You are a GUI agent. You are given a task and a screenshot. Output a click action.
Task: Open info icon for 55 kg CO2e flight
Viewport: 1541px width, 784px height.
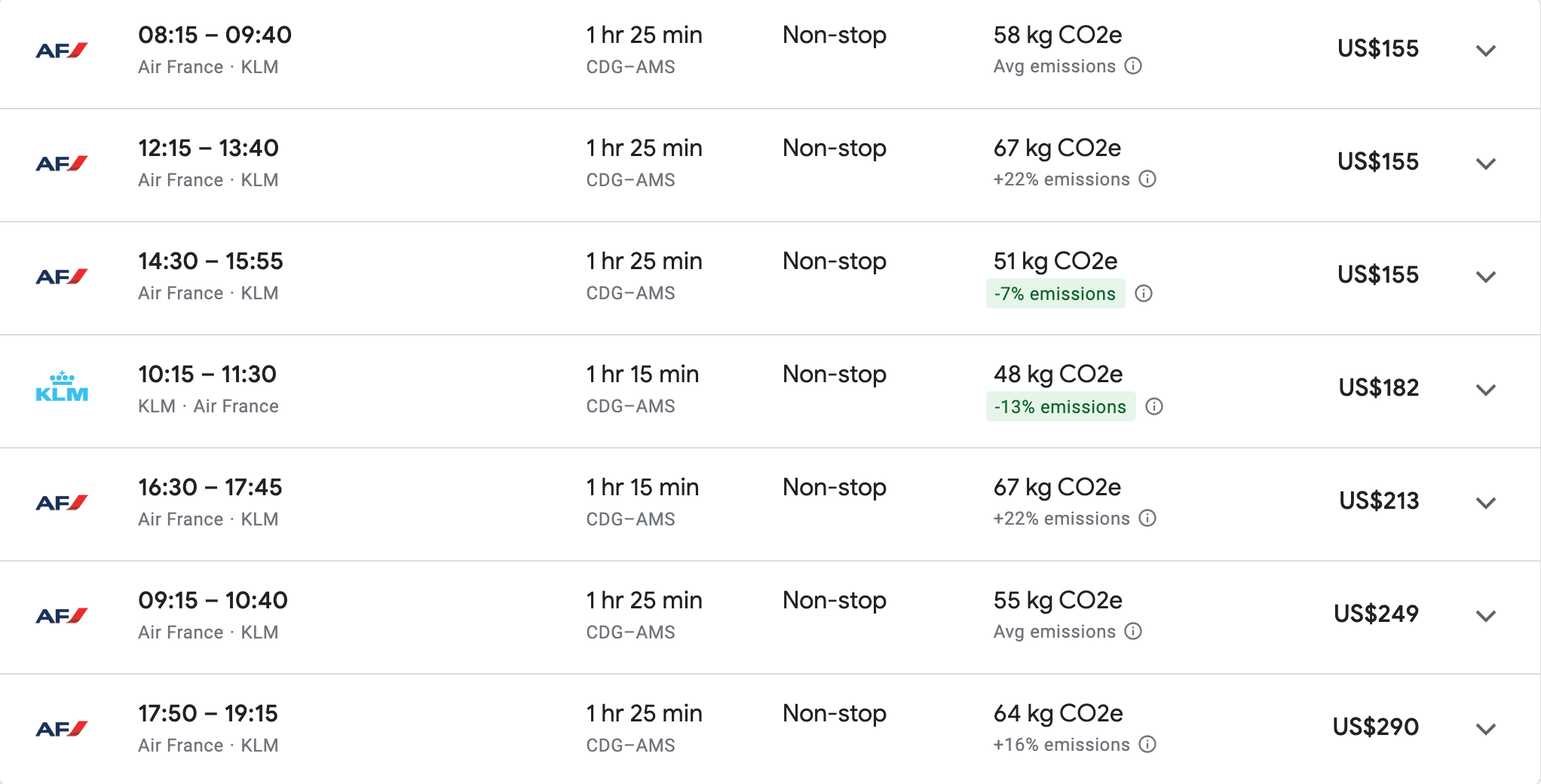pos(1133,632)
